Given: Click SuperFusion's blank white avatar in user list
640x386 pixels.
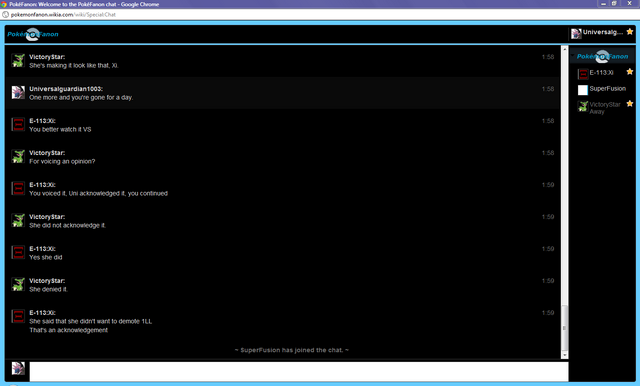Looking at the screenshot, I should pyautogui.click(x=583, y=90).
